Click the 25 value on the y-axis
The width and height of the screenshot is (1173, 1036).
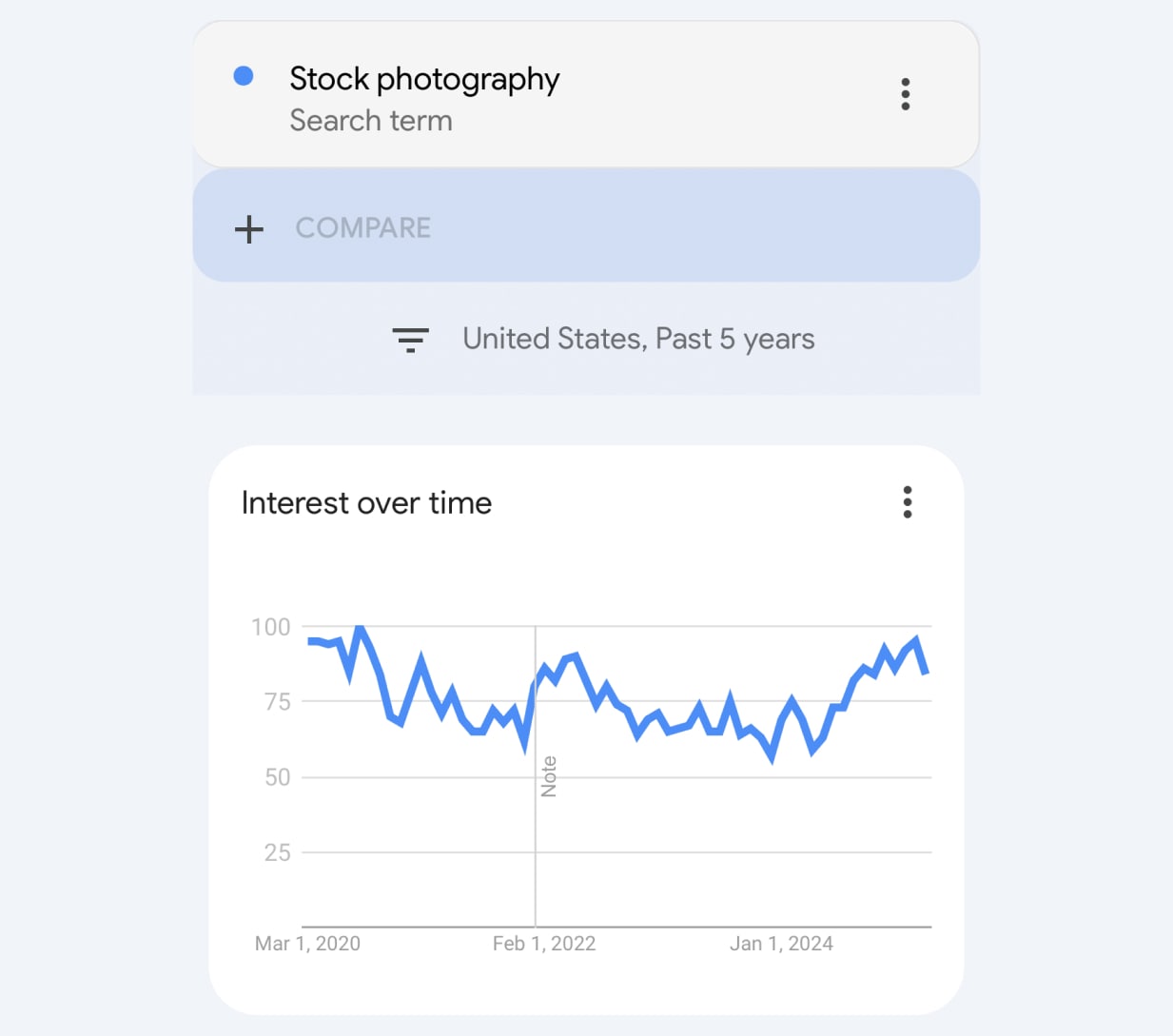click(x=277, y=852)
